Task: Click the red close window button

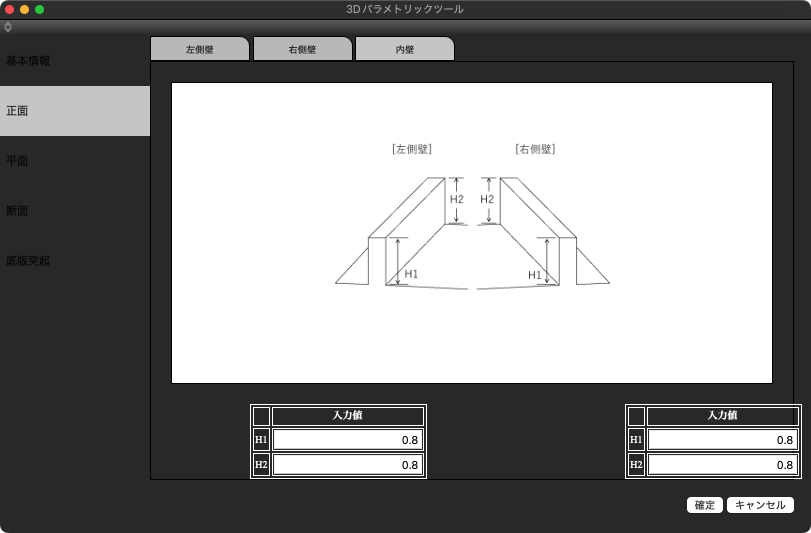Action: [x=9, y=9]
